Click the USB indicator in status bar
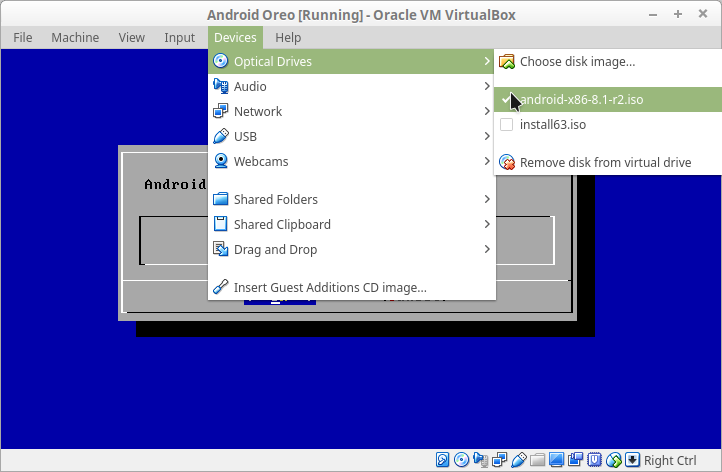 click(x=518, y=460)
